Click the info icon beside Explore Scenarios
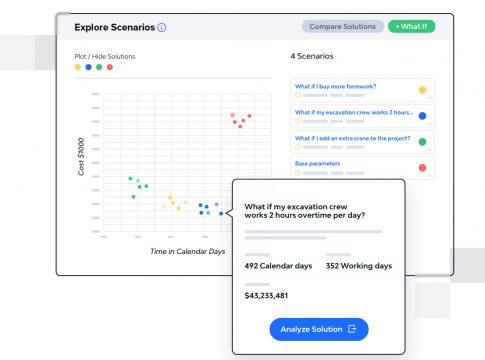Screen dimensions: 485x360 coord(162,27)
